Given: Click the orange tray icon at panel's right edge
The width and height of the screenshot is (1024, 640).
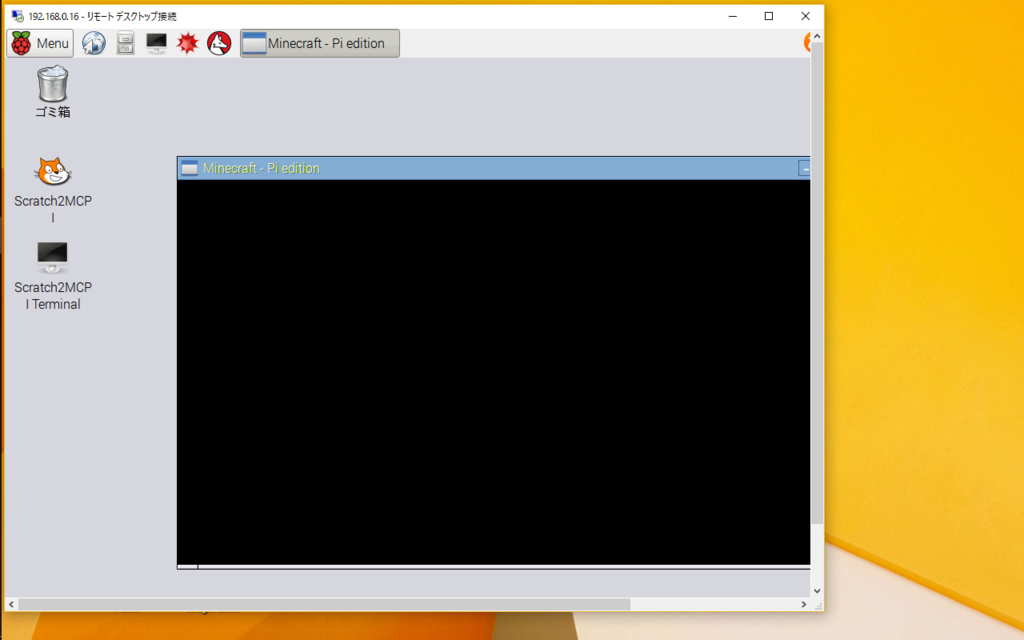Looking at the screenshot, I should (807, 43).
